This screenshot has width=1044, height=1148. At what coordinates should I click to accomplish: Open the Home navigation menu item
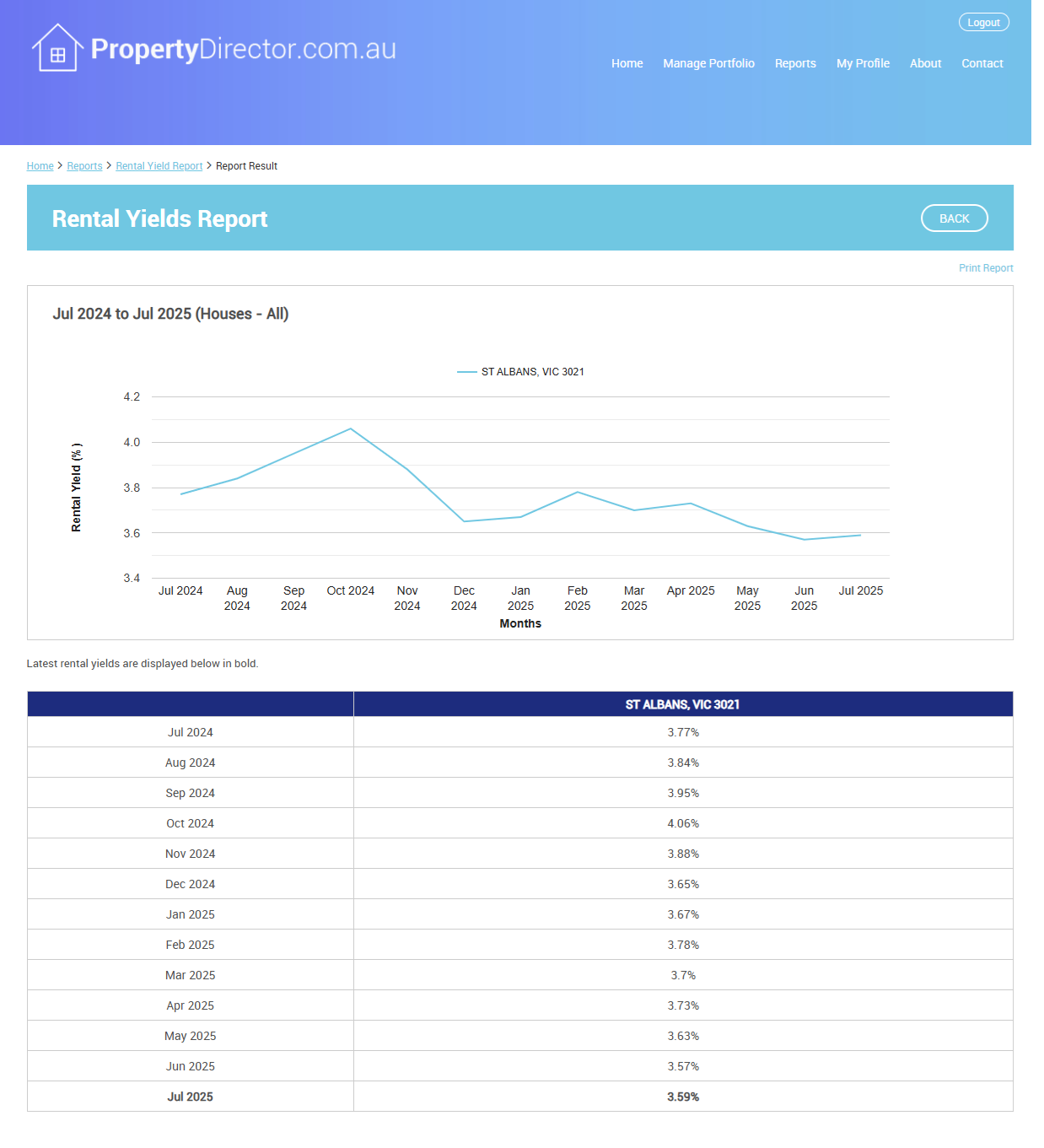point(627,63)
